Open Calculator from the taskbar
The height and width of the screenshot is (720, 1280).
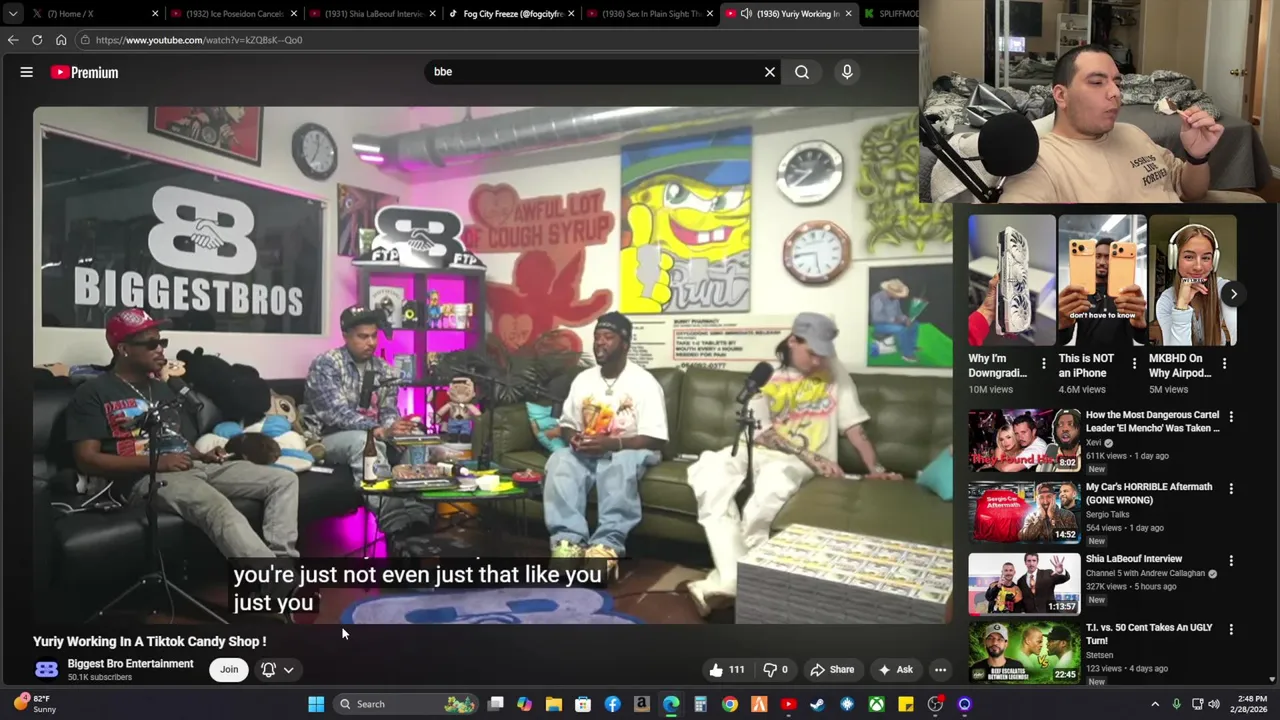coord(700,704)
